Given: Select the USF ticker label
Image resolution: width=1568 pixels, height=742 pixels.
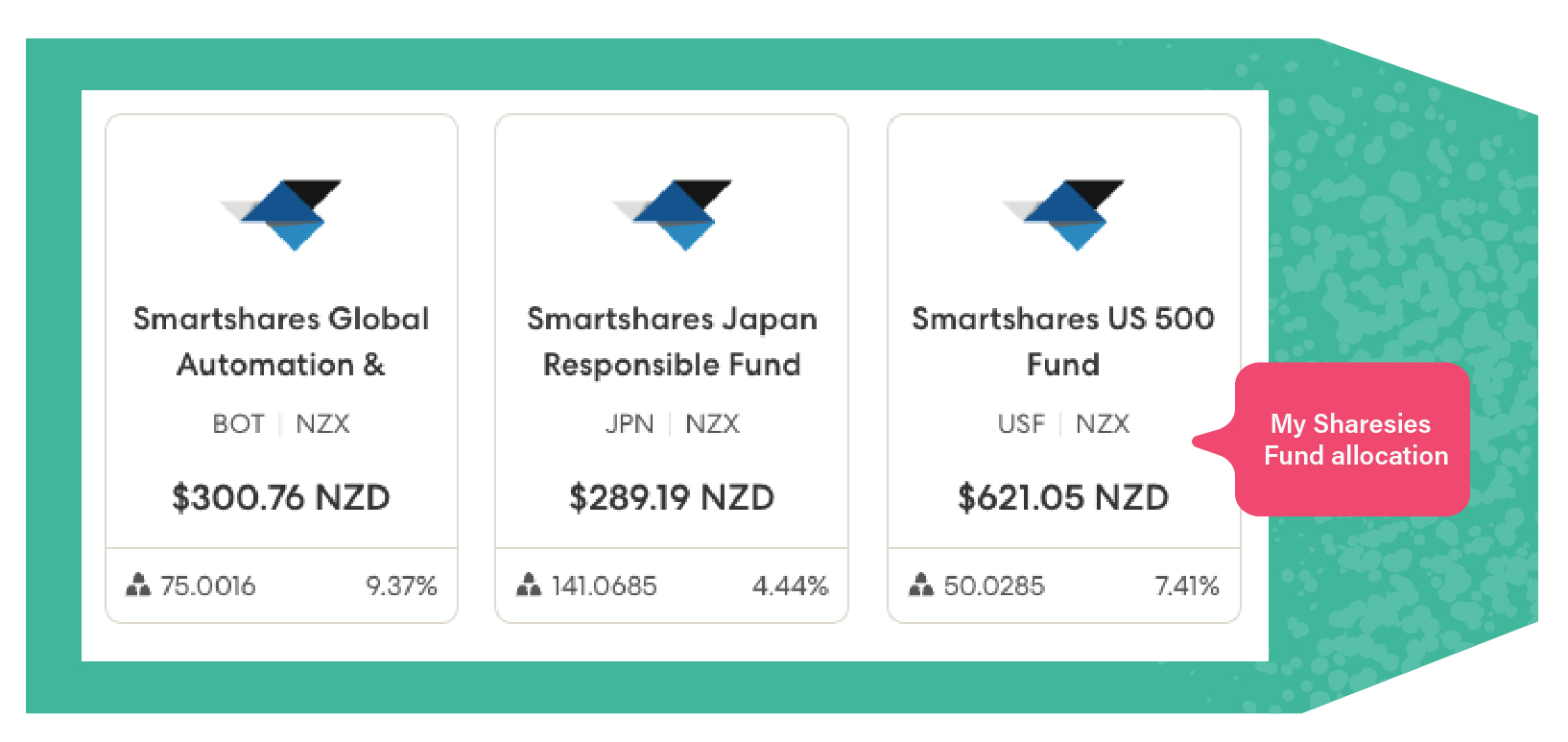Looking at the screenshot, I should (x=1020, y=423).
